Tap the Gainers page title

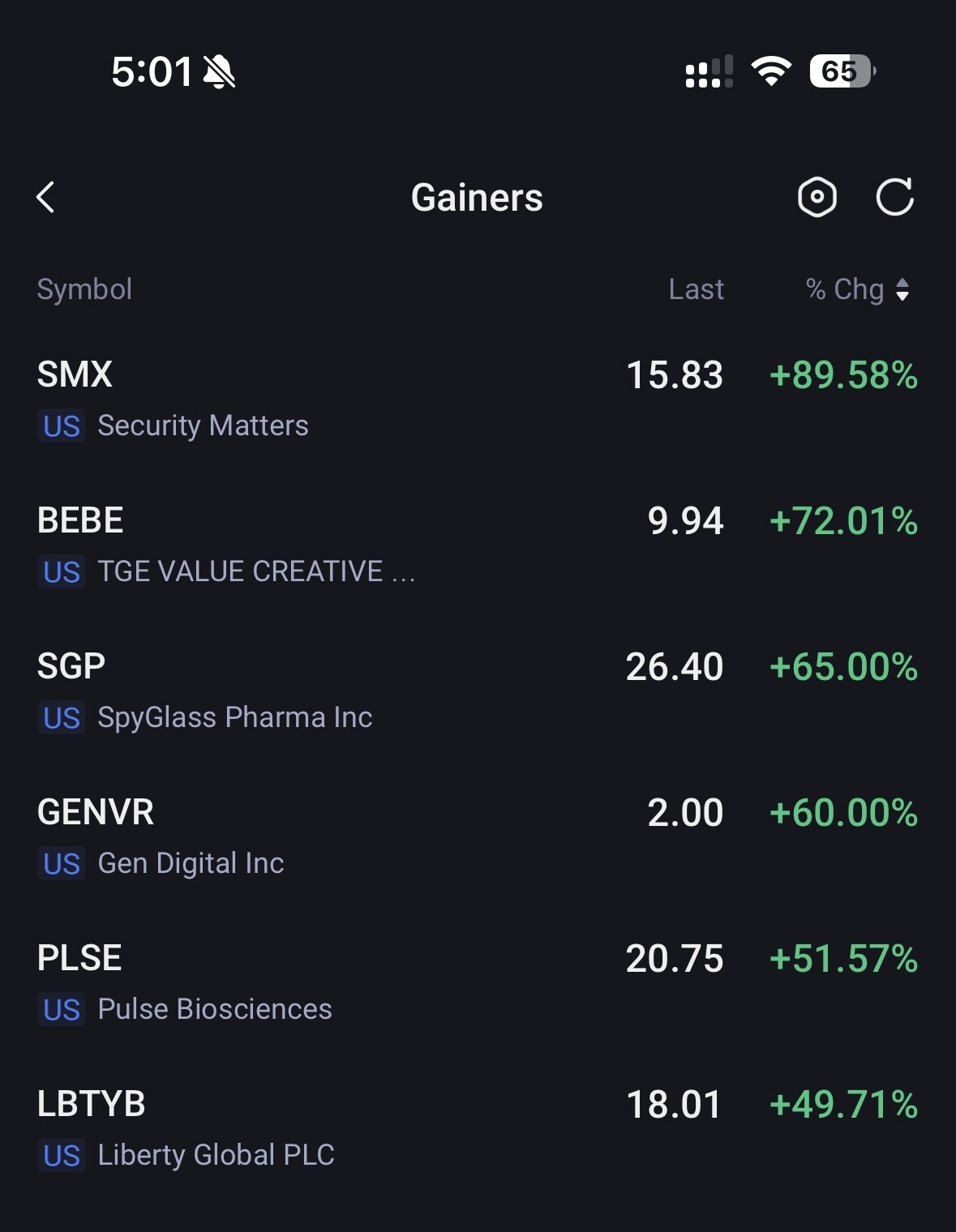(477, 198)
